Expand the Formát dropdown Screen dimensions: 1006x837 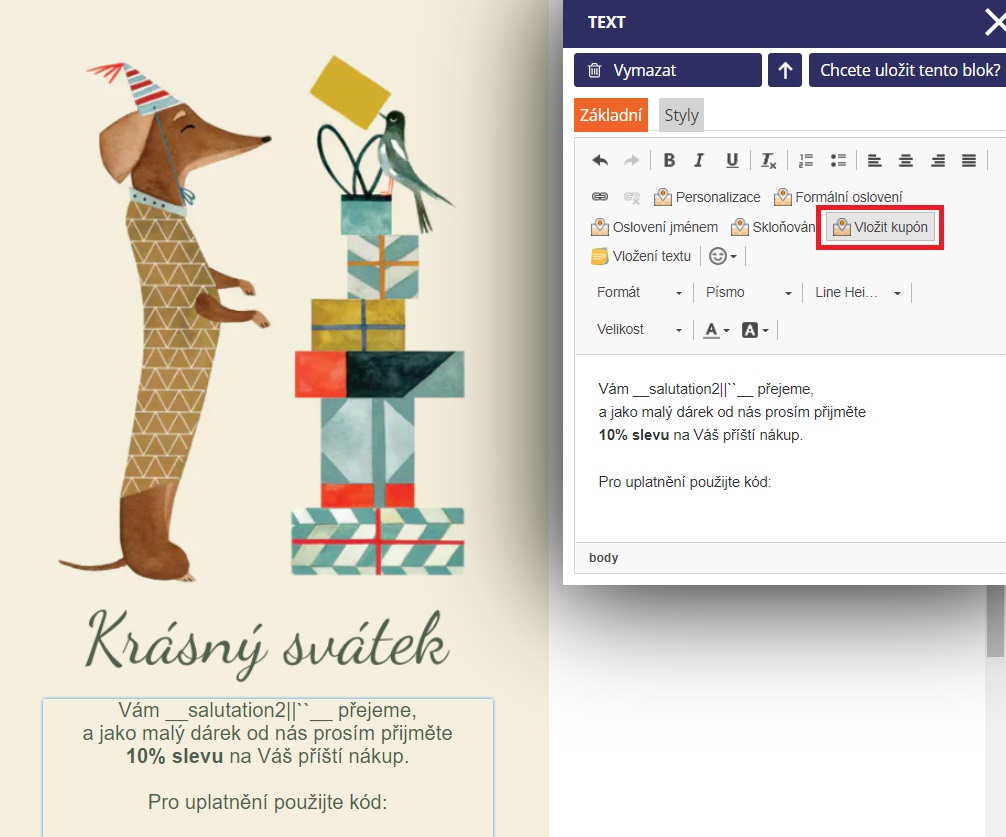click(639, 292)
